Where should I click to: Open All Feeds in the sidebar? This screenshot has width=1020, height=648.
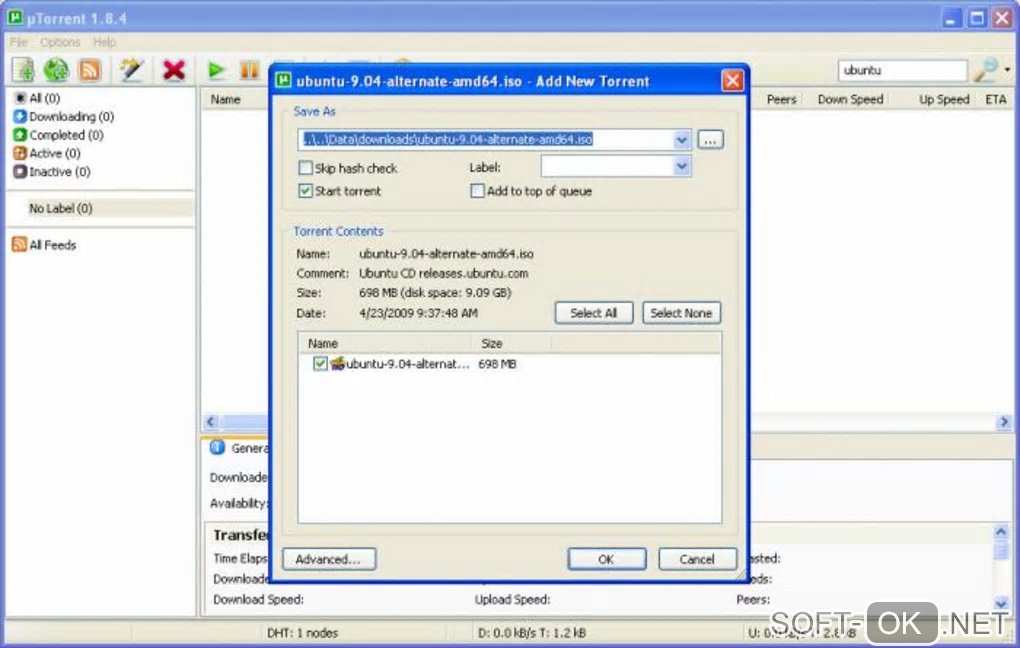coord(44,245)
